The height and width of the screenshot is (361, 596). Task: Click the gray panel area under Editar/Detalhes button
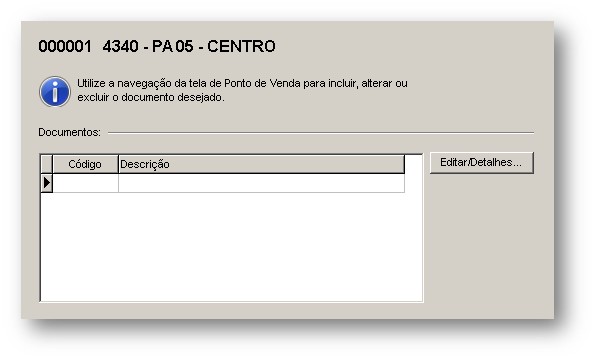point(482,243)
